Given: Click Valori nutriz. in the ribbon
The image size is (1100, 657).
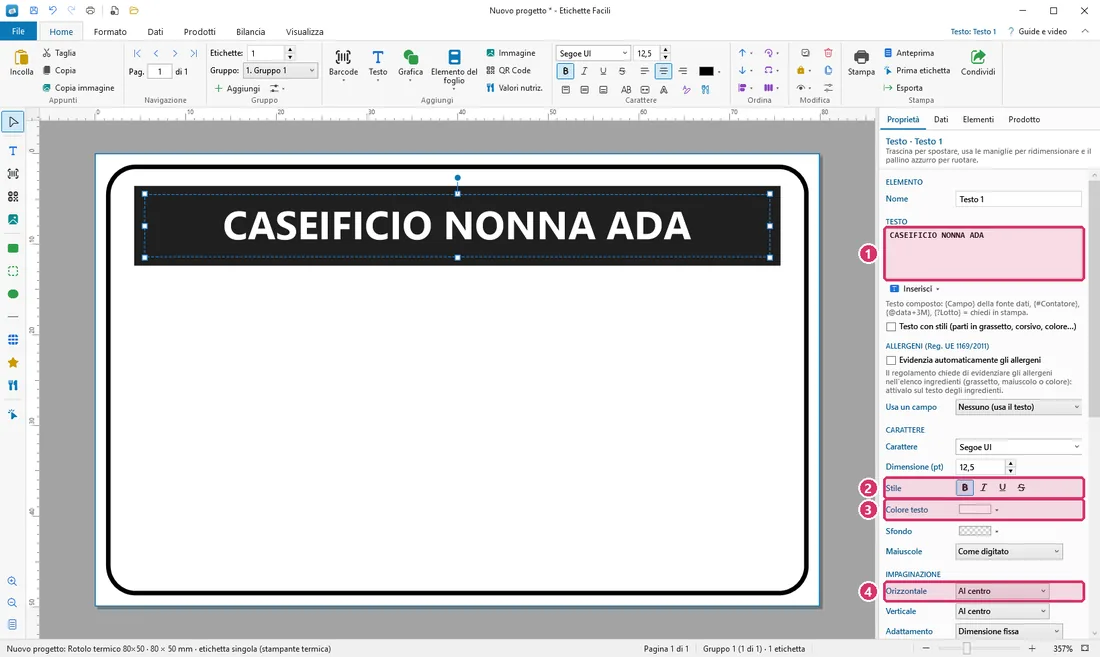Looking at the screenshot, I should 514,88.
